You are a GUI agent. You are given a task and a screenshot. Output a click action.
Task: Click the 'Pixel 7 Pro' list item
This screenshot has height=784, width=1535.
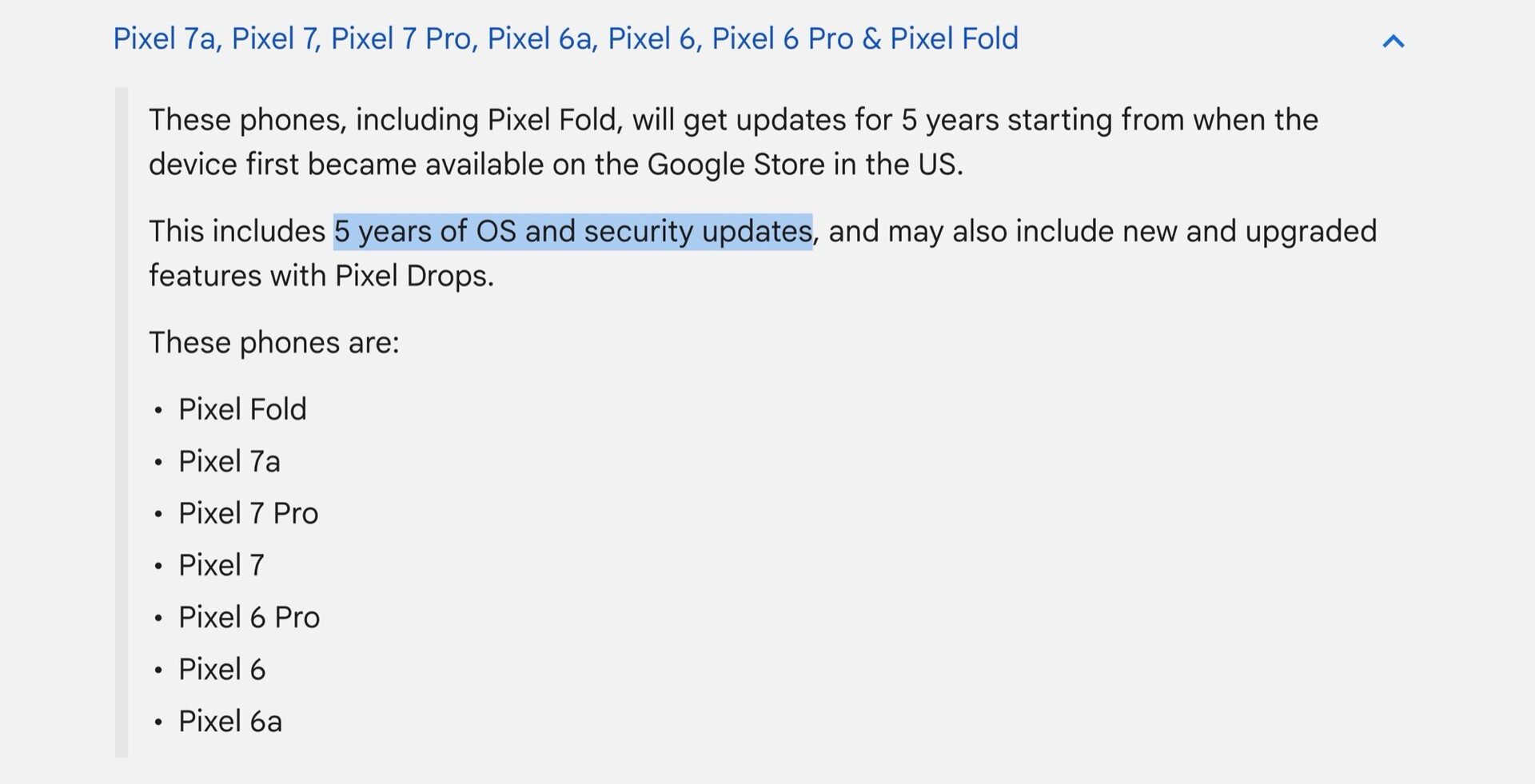coord(249,513)
